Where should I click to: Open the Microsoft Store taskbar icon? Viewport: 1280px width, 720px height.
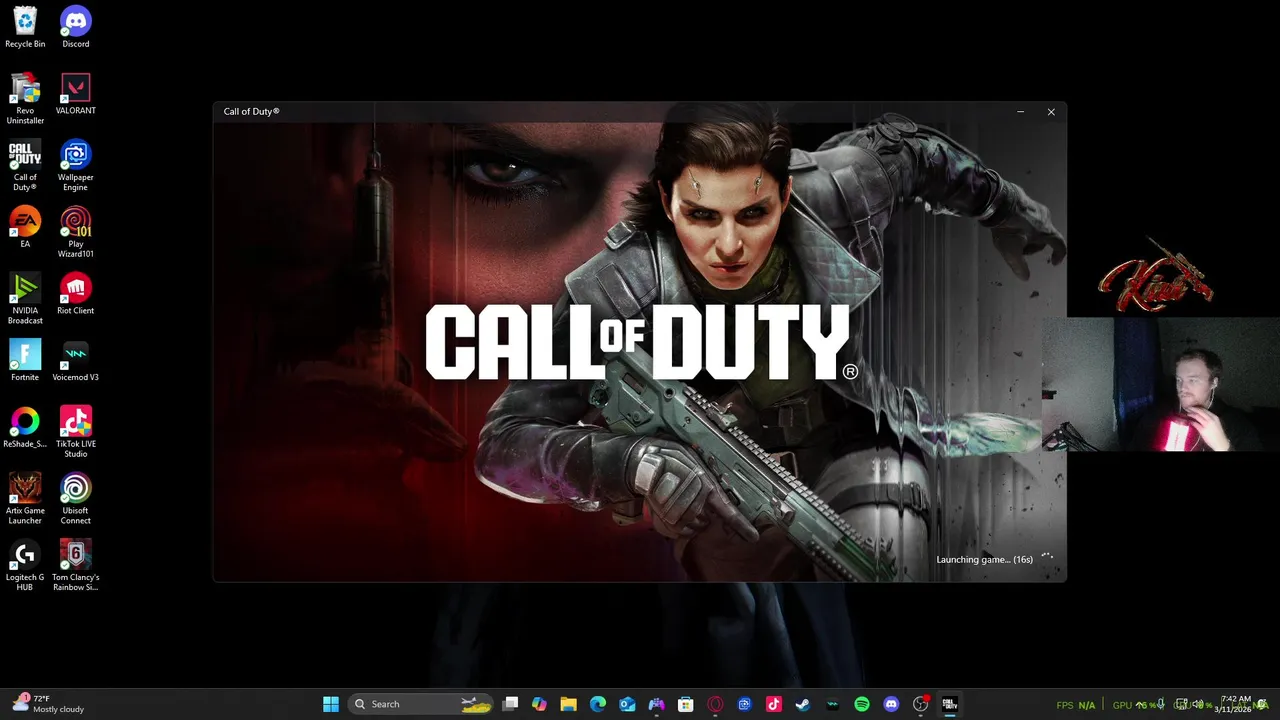click(x=686, y=704)
